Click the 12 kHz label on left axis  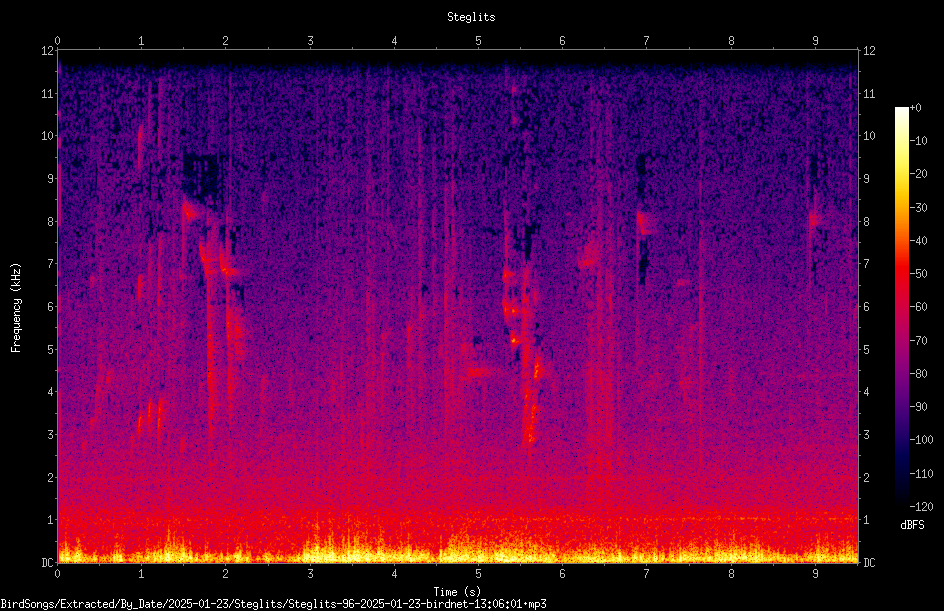47,51
